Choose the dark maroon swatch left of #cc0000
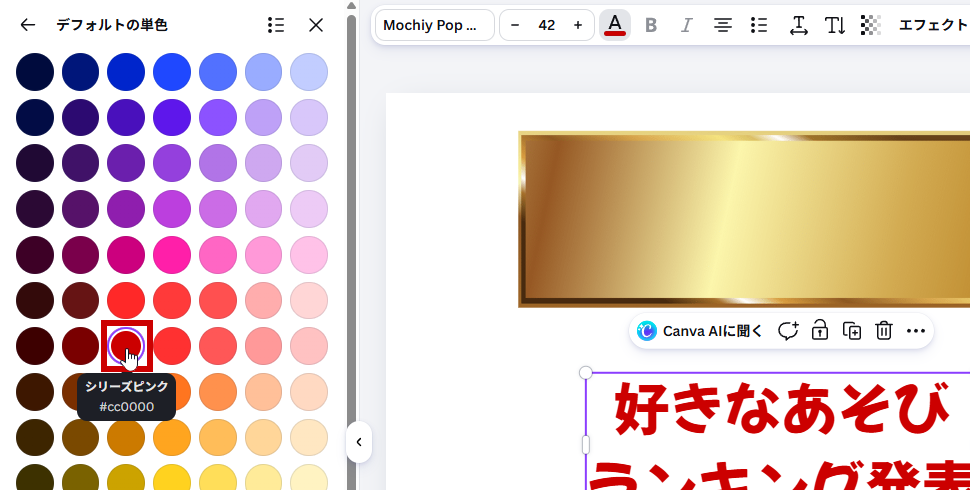 [x=80, y=346]
